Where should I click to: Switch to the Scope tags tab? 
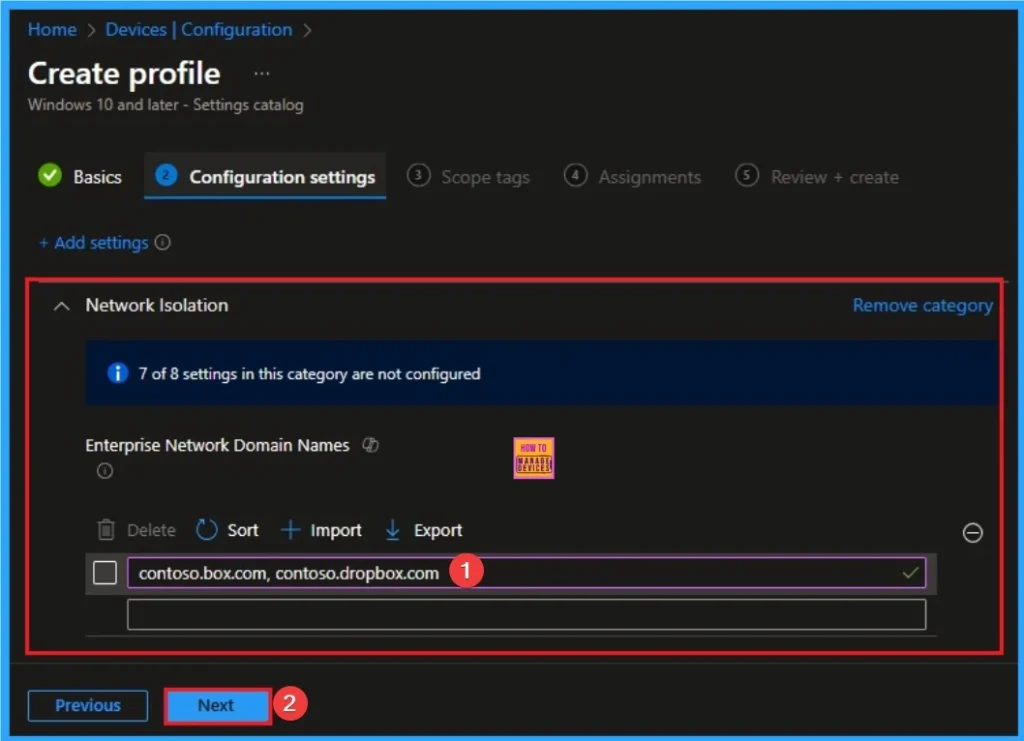point(485,177)
